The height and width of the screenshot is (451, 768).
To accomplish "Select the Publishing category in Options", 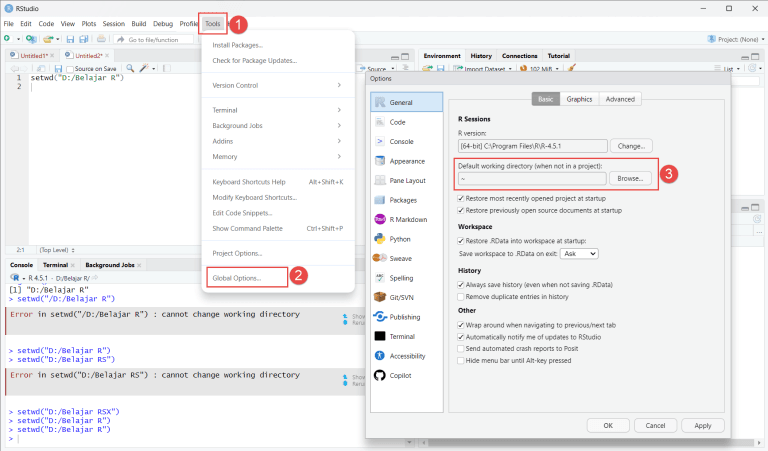I will [x=407, y=317].
